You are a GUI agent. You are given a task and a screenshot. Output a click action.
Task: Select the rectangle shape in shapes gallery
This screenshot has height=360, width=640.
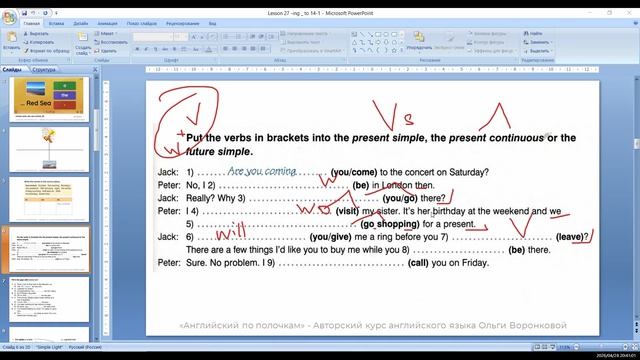378,34
